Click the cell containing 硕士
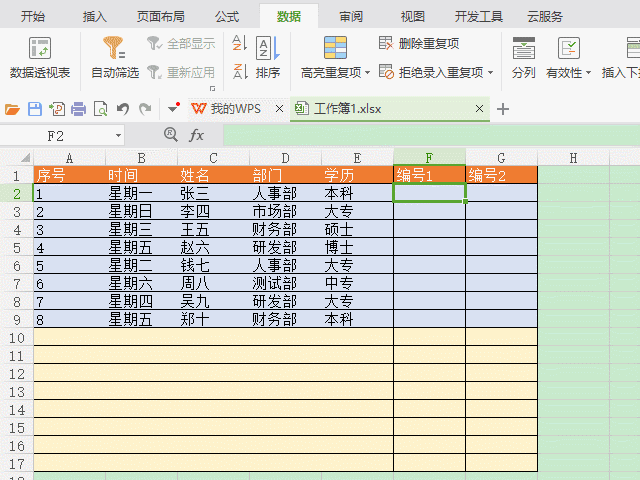Image resolution: width=640 pixels, height=480 pixels. (357, 229)
